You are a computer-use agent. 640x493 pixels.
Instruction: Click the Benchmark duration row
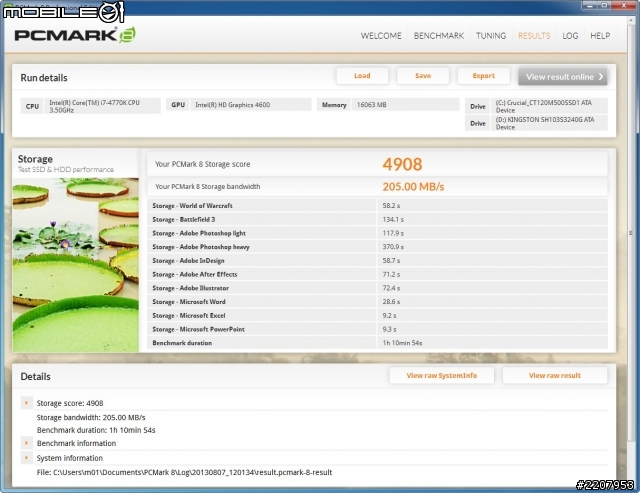[x=377, y=343]
